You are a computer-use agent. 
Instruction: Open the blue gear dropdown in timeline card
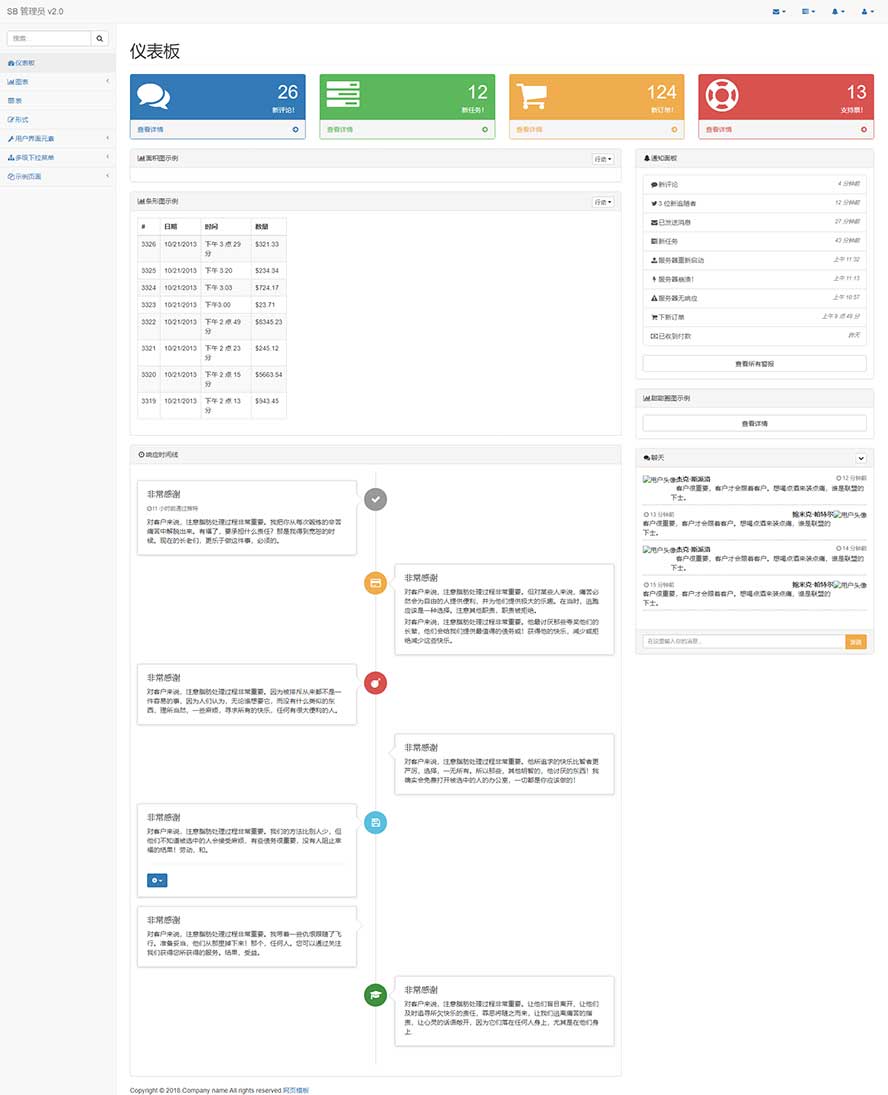pyautogui.click(x=157, y=880)
